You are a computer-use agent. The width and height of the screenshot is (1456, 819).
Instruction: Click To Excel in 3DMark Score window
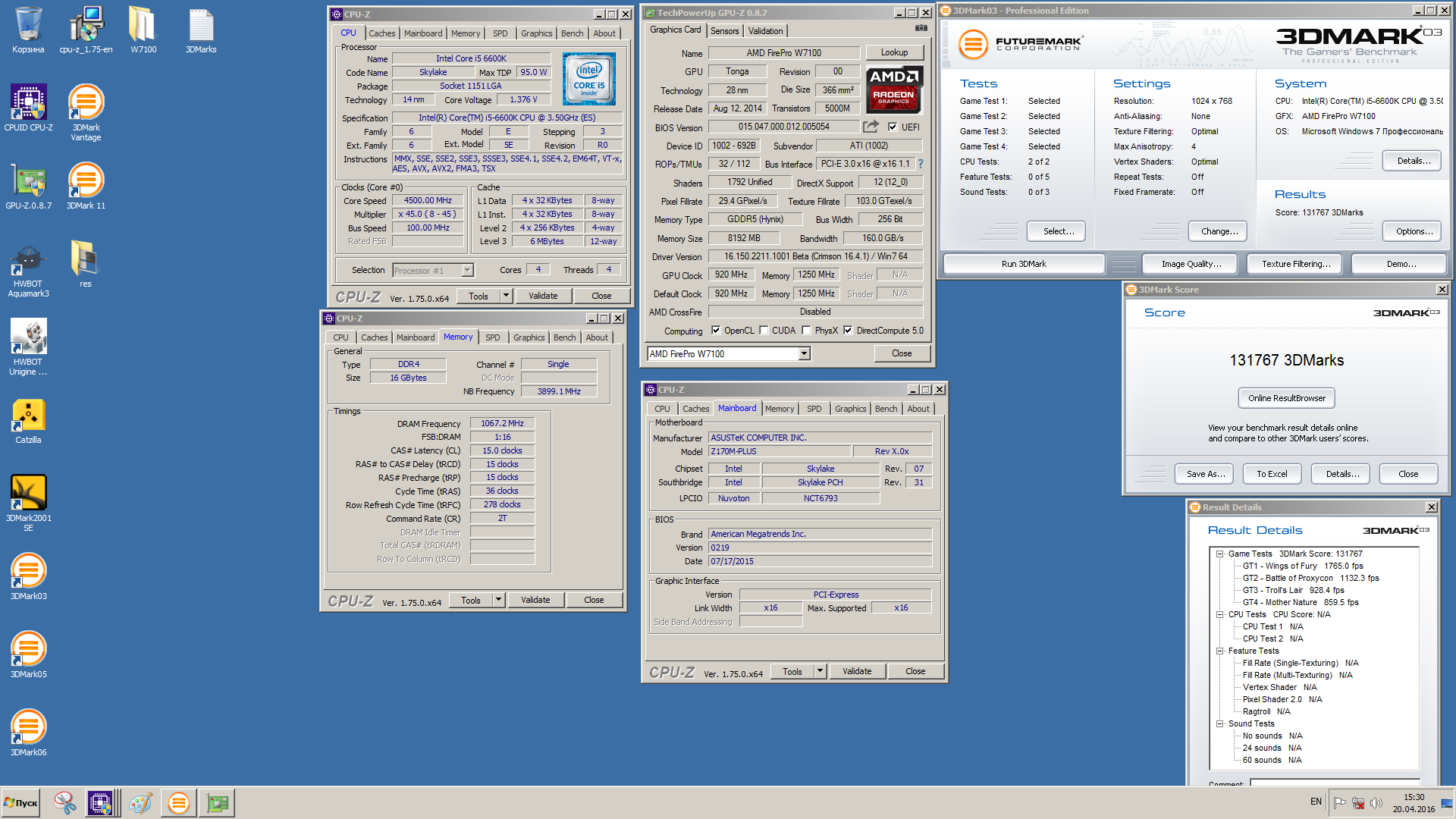(x=1272, y=474)
